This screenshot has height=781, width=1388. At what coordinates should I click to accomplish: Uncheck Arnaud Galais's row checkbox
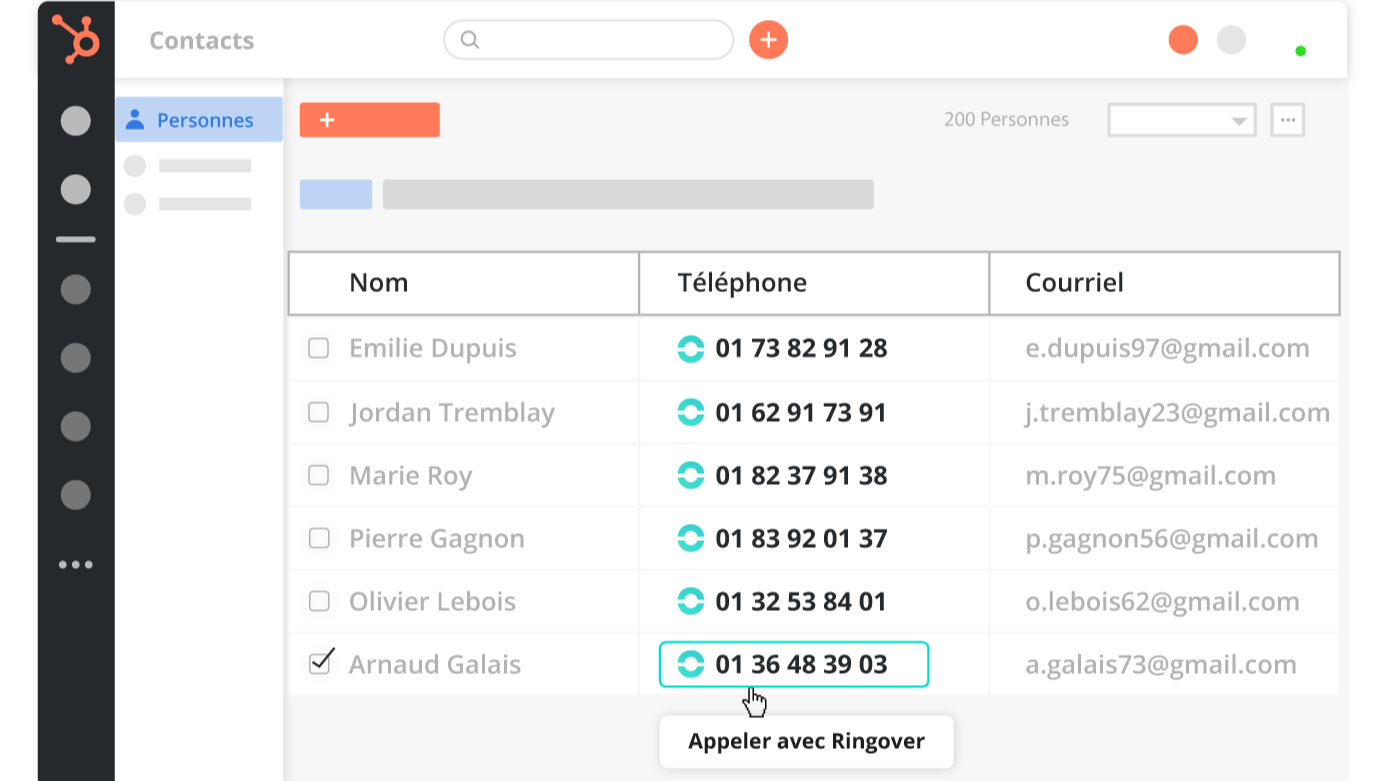[318, 663]
